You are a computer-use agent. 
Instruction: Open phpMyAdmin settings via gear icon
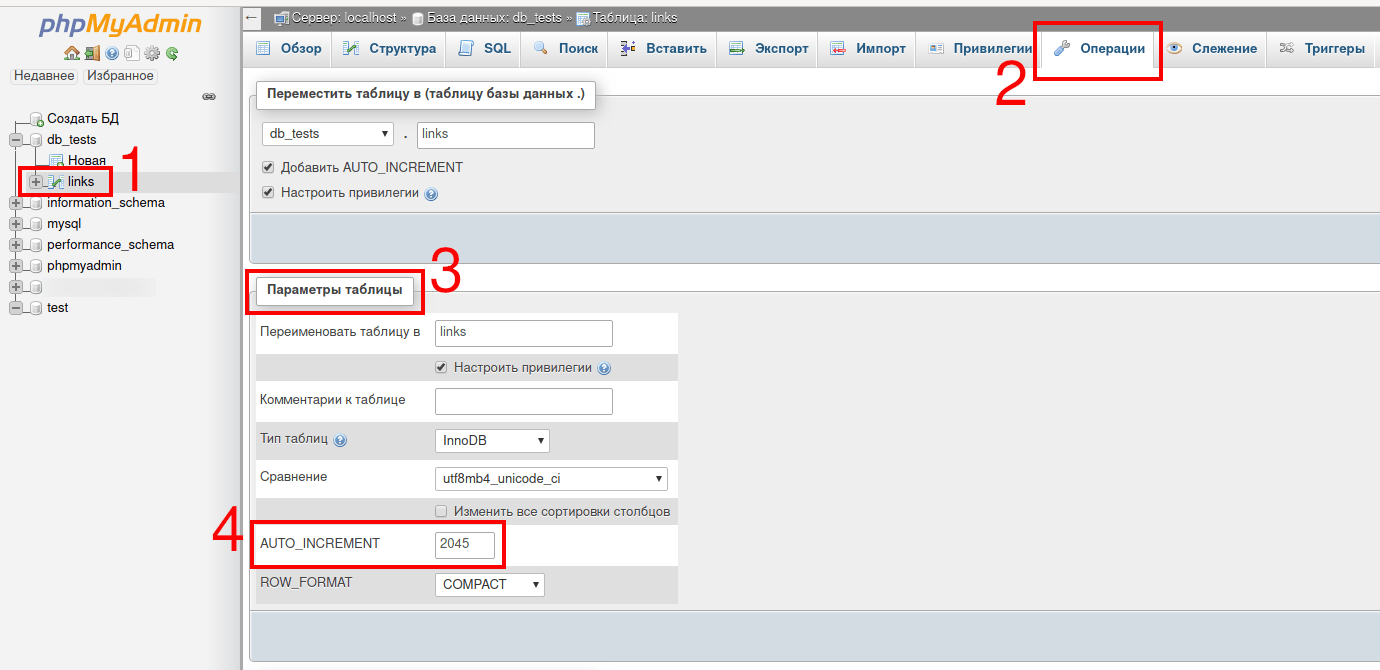[x=151, y=53]
